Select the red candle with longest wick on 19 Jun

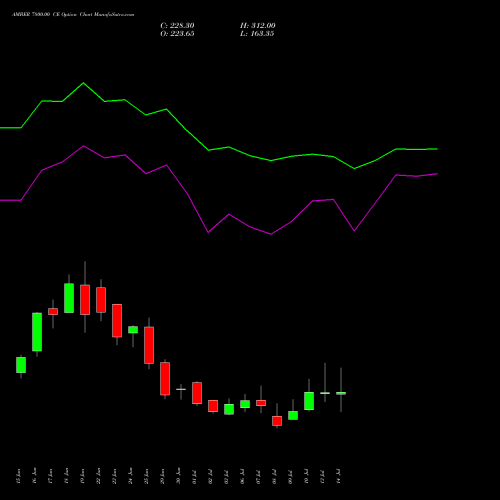pos(85,300)
